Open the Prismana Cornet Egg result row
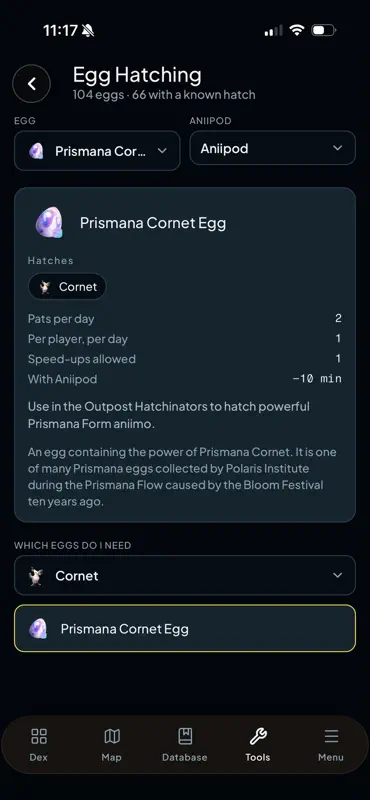The height and width of the screenshot is (800, 370). click(185, 629)
